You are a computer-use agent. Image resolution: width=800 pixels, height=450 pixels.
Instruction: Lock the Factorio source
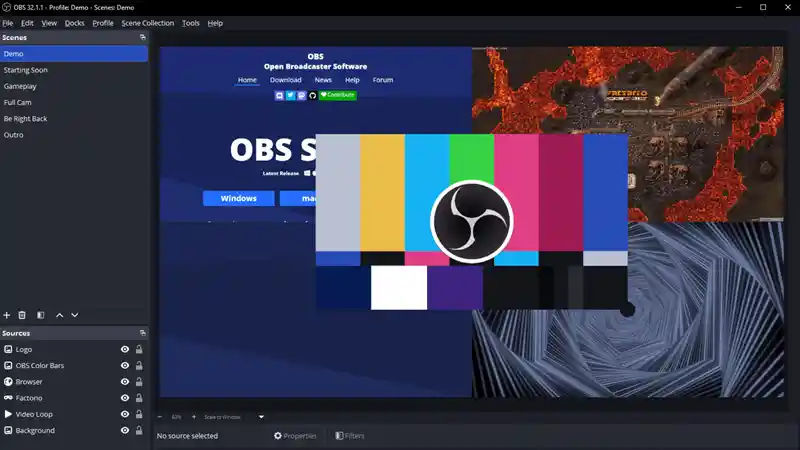pos(139,398)
